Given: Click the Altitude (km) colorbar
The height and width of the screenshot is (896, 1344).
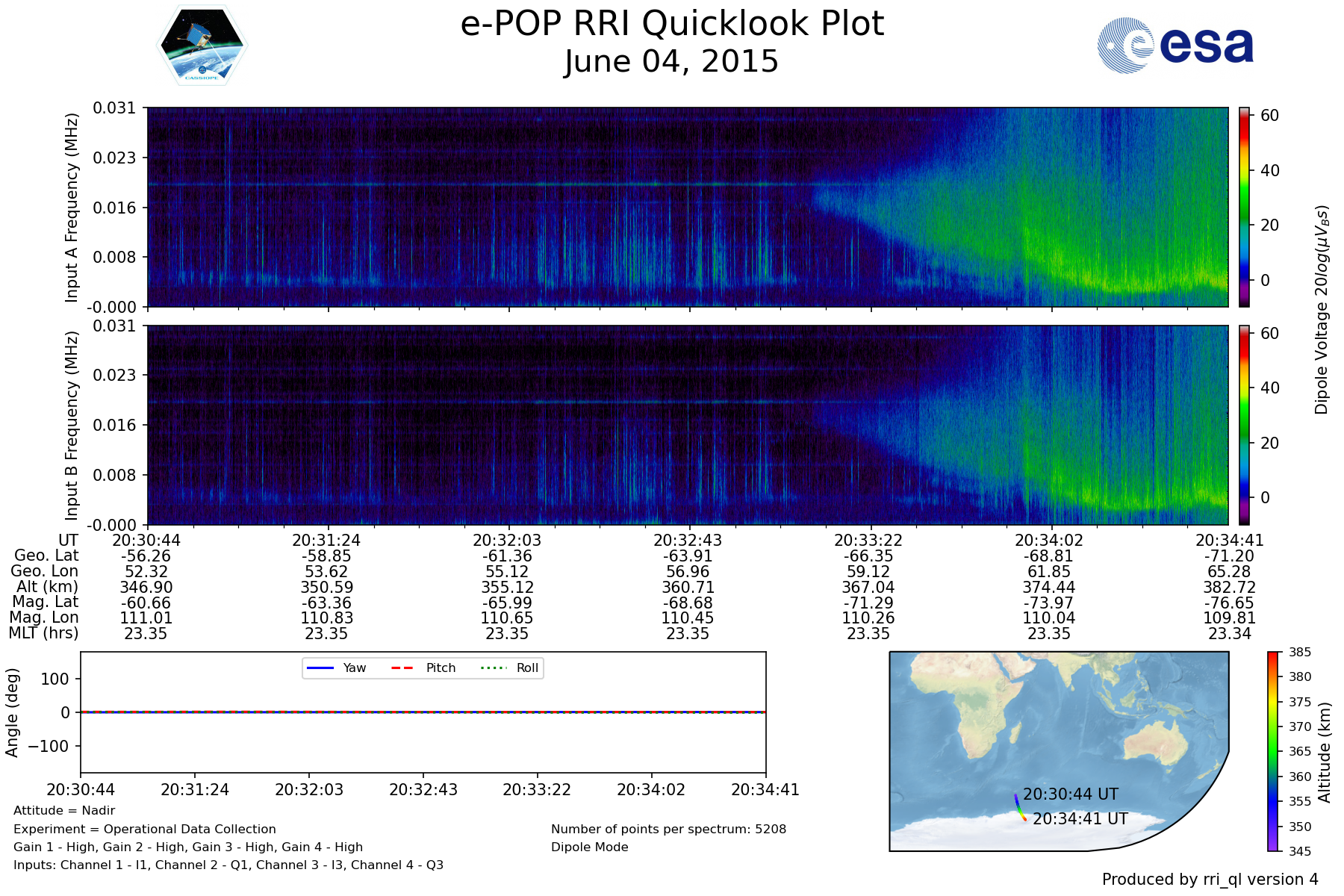Looking at the screenshot, I should click(x=1272, y=751).
